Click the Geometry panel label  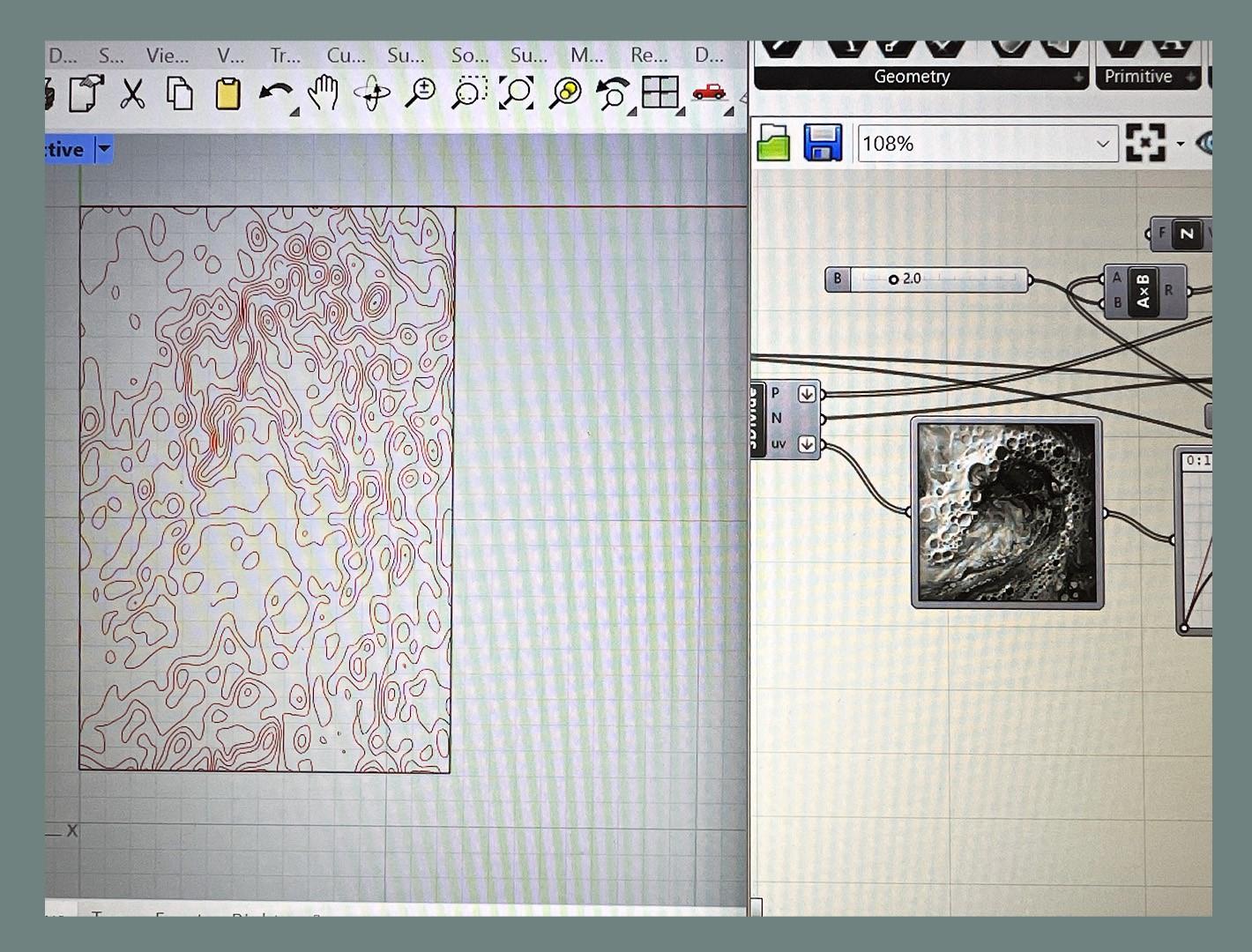912,77
